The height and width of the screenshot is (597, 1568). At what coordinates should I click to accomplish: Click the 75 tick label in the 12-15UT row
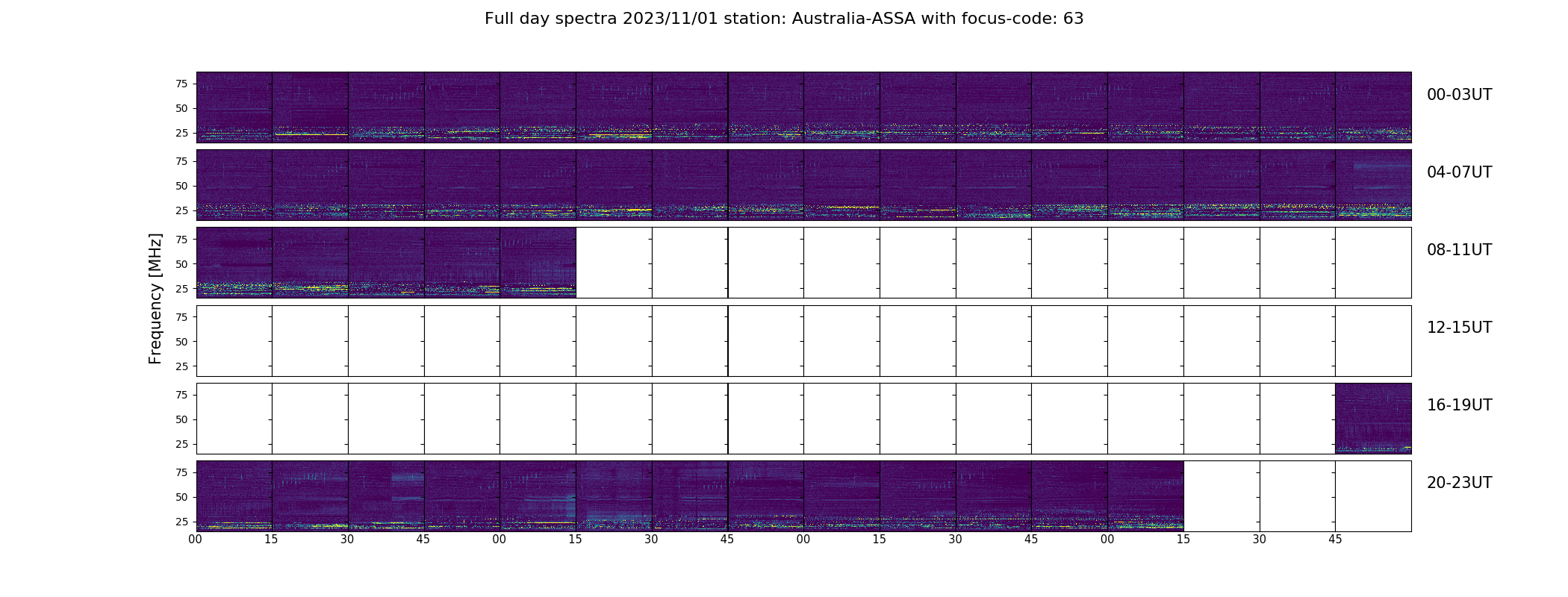[x=181, y=317]
